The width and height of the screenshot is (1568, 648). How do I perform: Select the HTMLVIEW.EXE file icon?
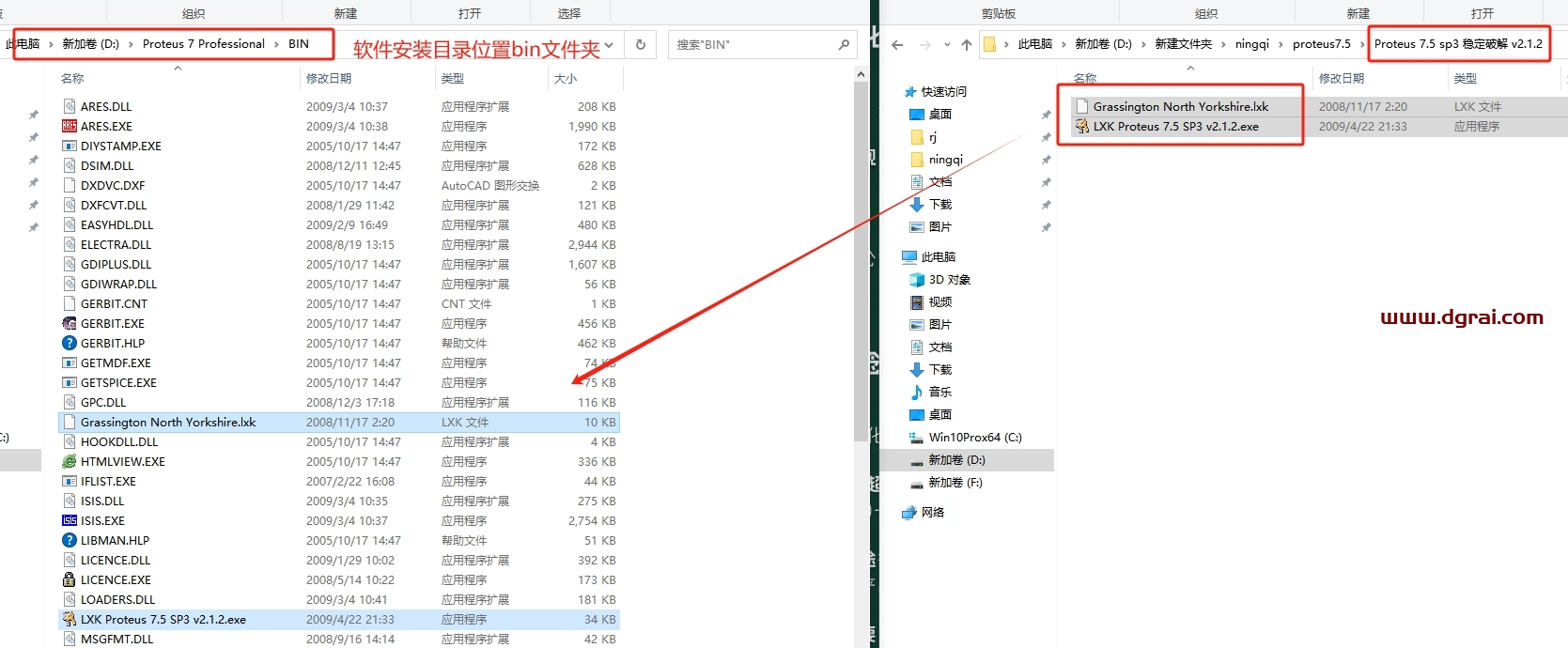click(x=69, y=461)
